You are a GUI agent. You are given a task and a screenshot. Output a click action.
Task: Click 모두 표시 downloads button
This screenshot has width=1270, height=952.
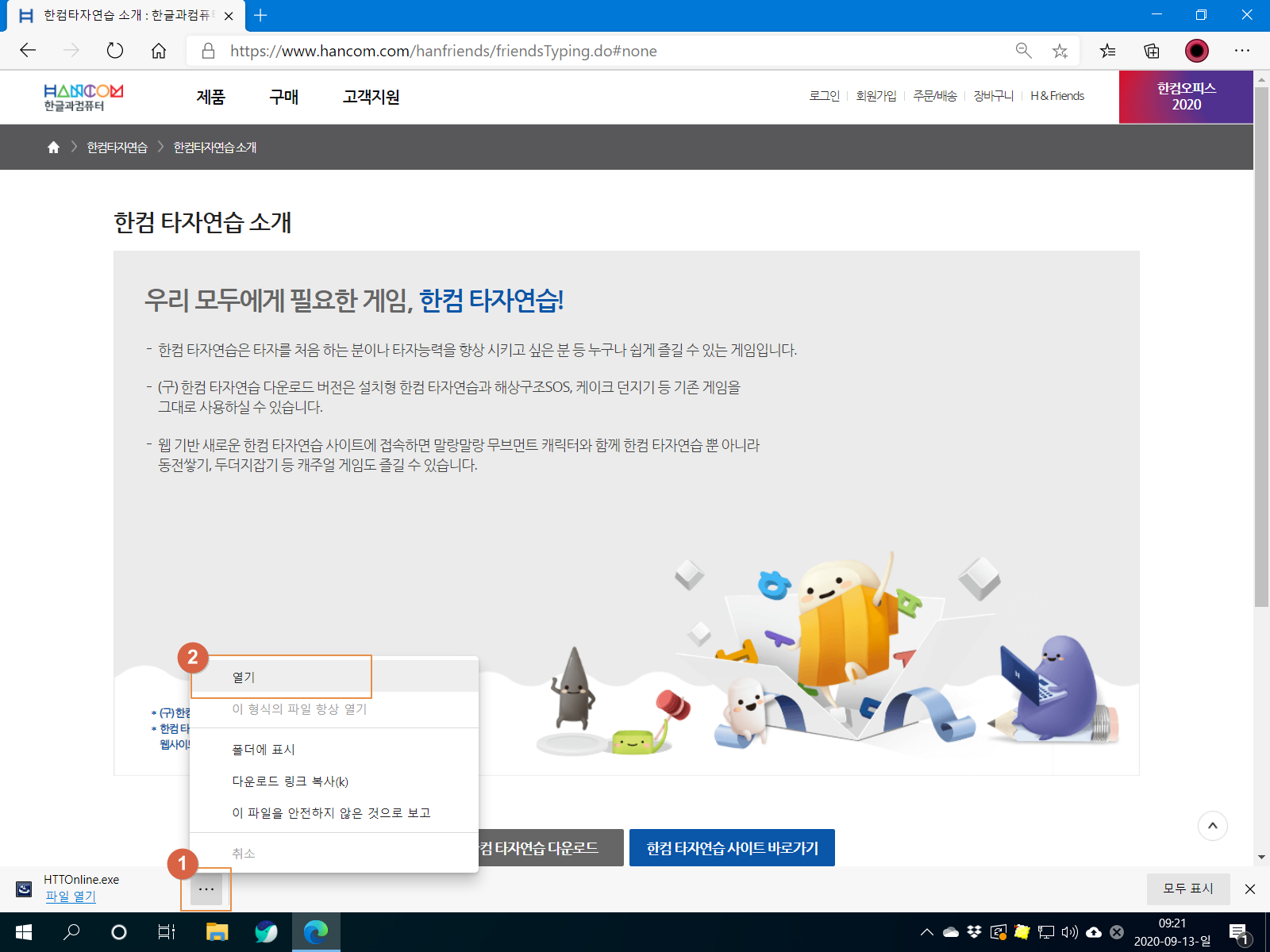[x=1188, y=889]
